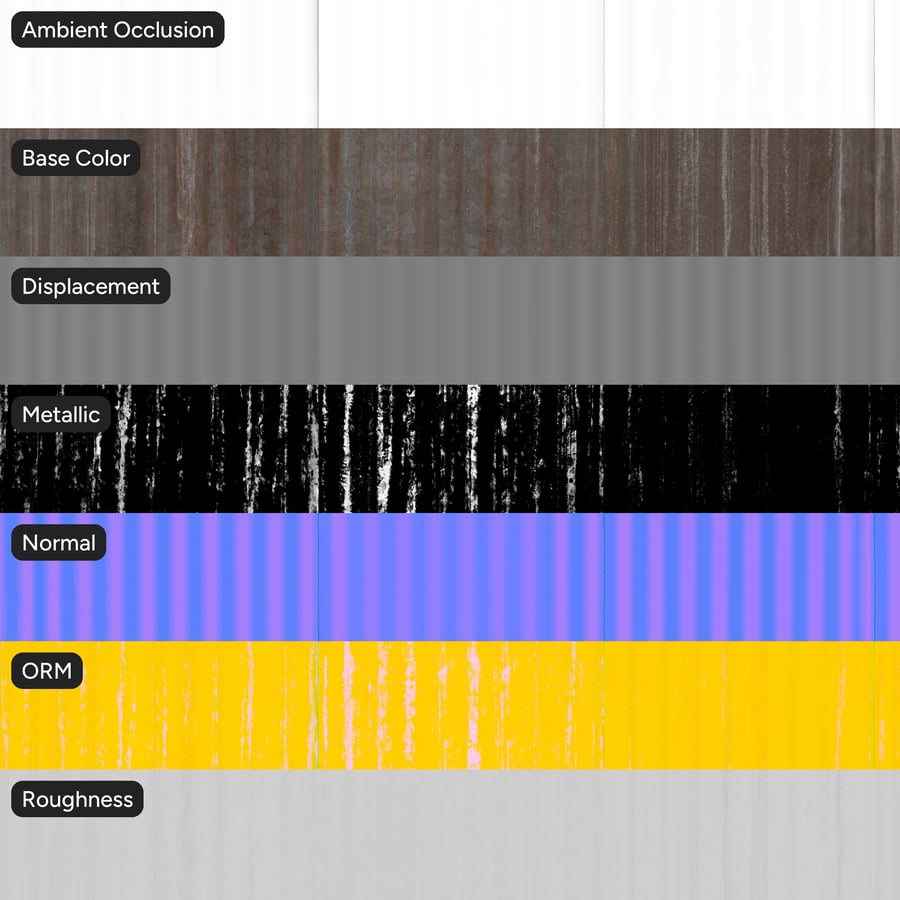This screenshot has height=900, width=900.
Task: Click the Displacement label
Action: [91, 286]
